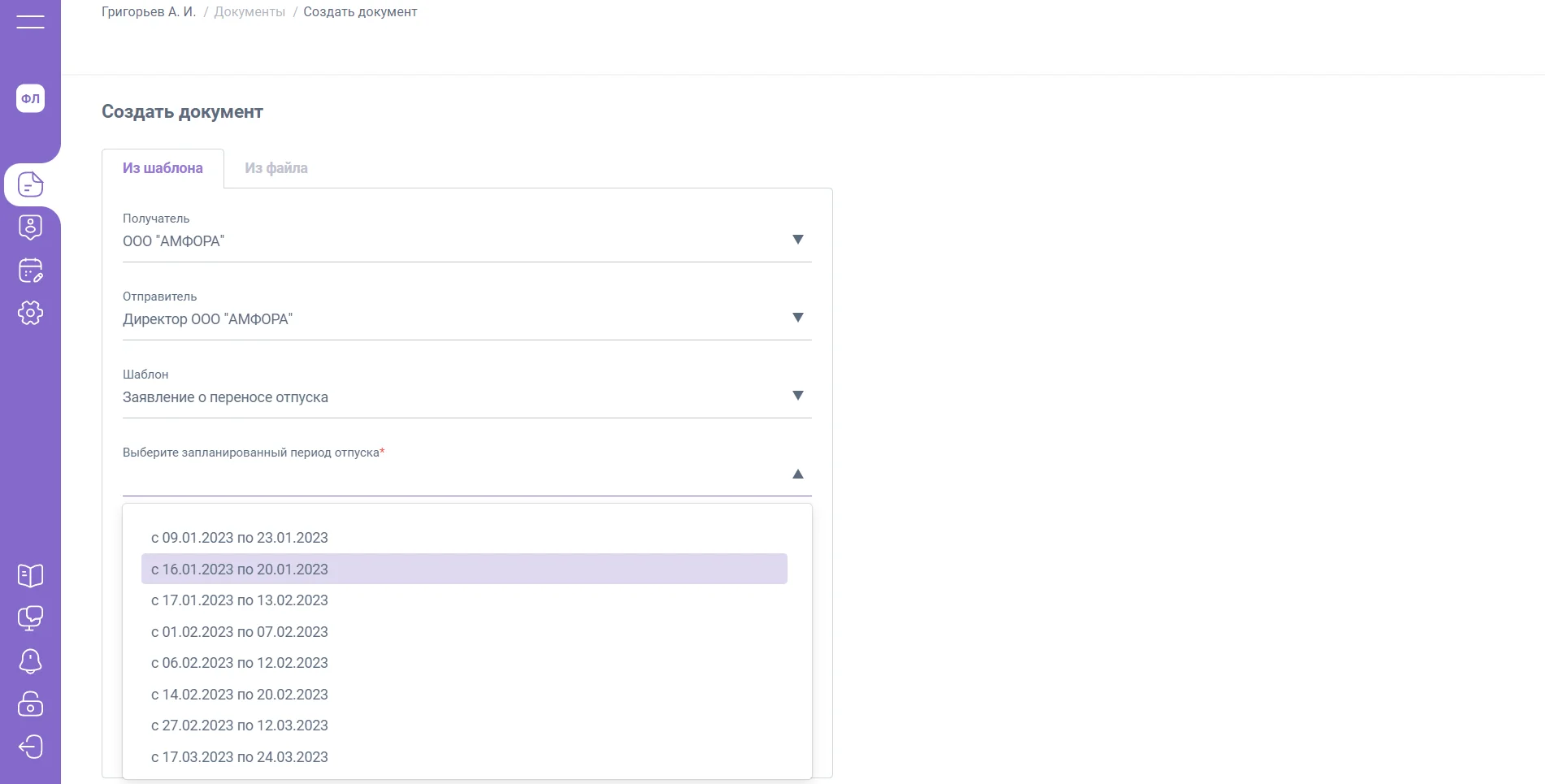The image size is (1545, 784).
Task: Open the Documents sidebar icon
Action: [x=30, y=184]
